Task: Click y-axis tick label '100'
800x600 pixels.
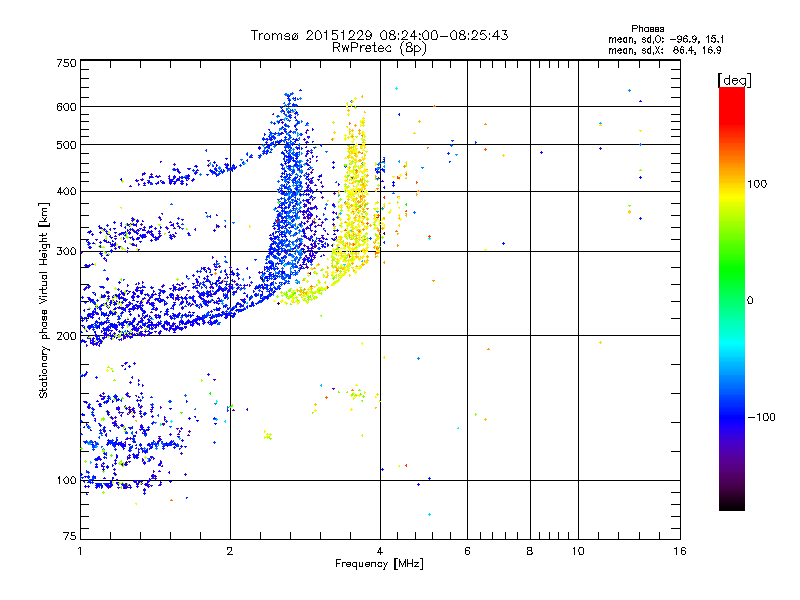Action: click(66, 481)
